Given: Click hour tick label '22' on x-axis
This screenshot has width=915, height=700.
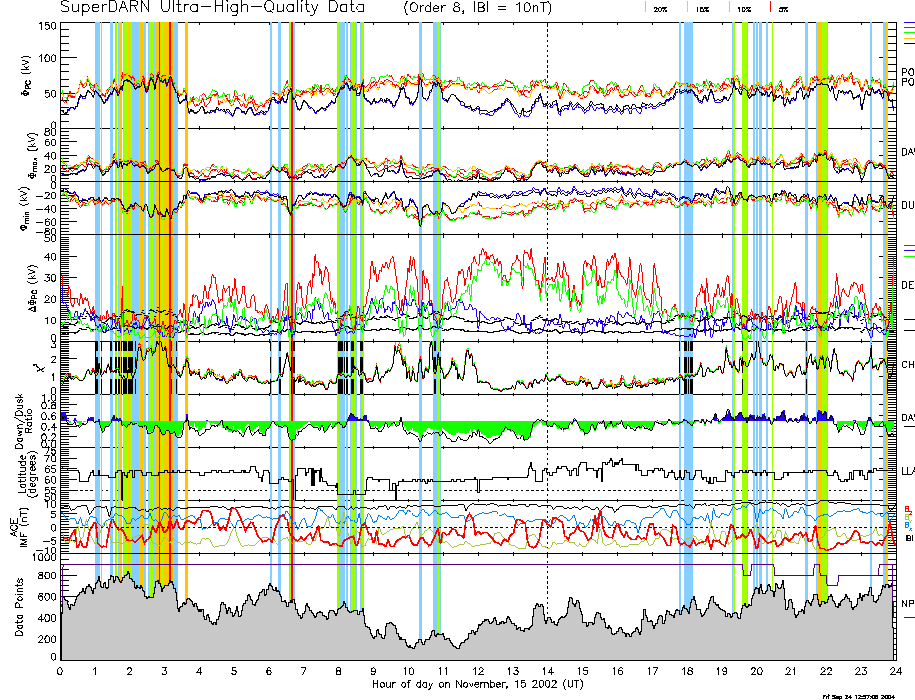Looking at the screenshot, I should (826, 671).
